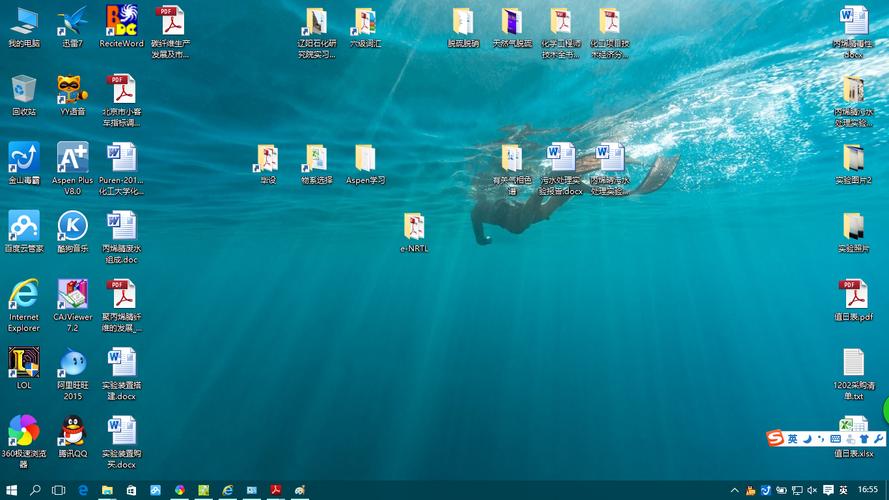Open the Windows Start menu

(11, 490)
